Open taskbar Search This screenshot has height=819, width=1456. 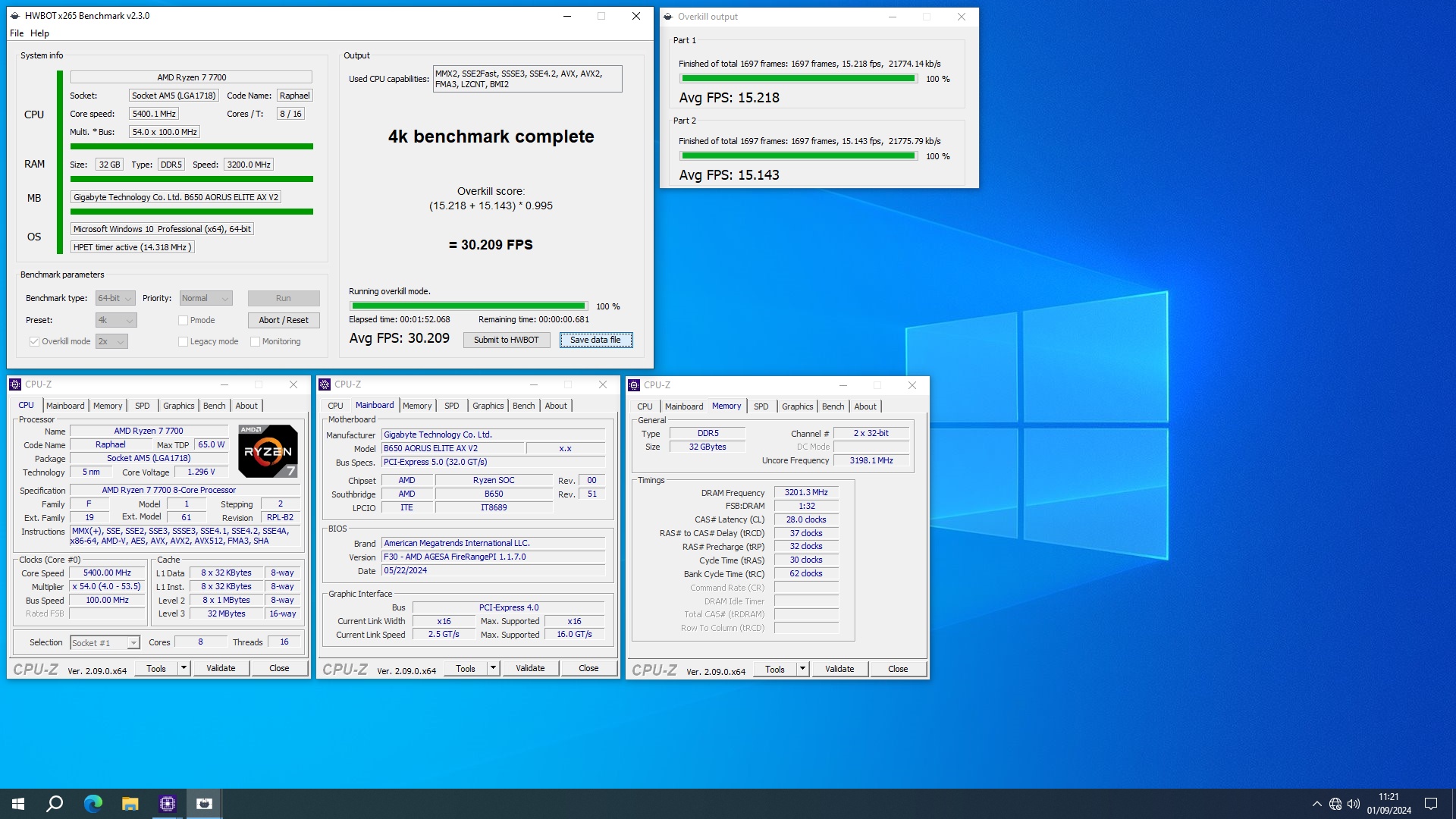point(55,804)
